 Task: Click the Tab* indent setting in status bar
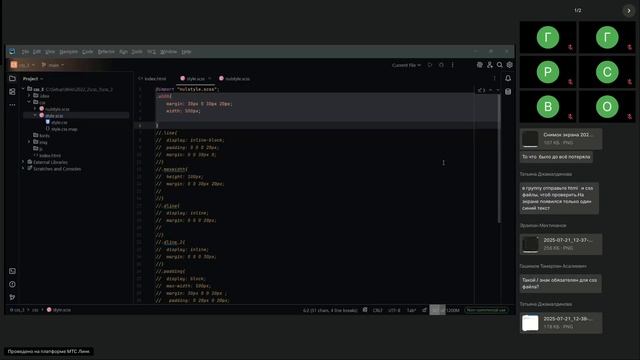tap(411, 310)
